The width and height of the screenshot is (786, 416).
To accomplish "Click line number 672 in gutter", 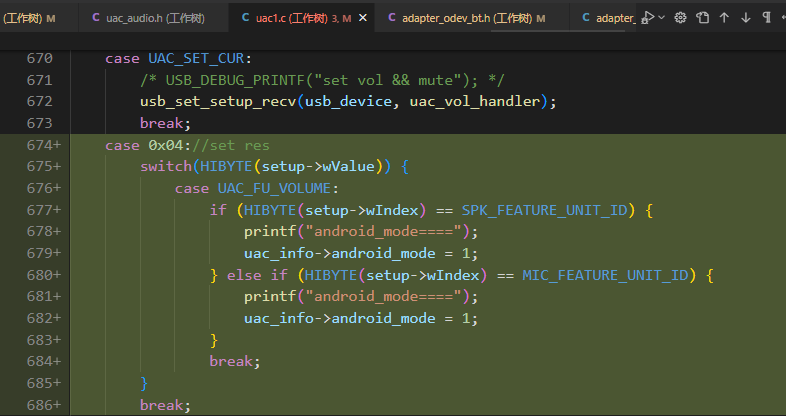I will point(39,102).
